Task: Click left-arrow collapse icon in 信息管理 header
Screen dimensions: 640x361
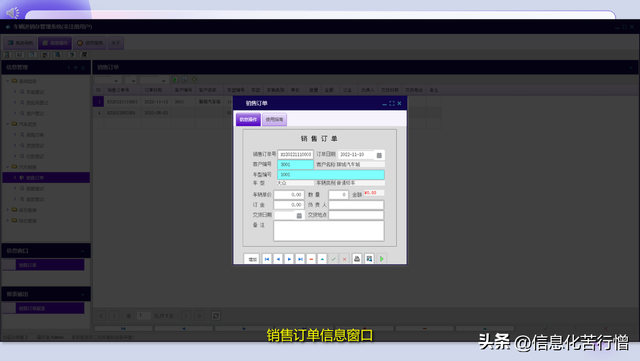Action: [x=69, y=67]
